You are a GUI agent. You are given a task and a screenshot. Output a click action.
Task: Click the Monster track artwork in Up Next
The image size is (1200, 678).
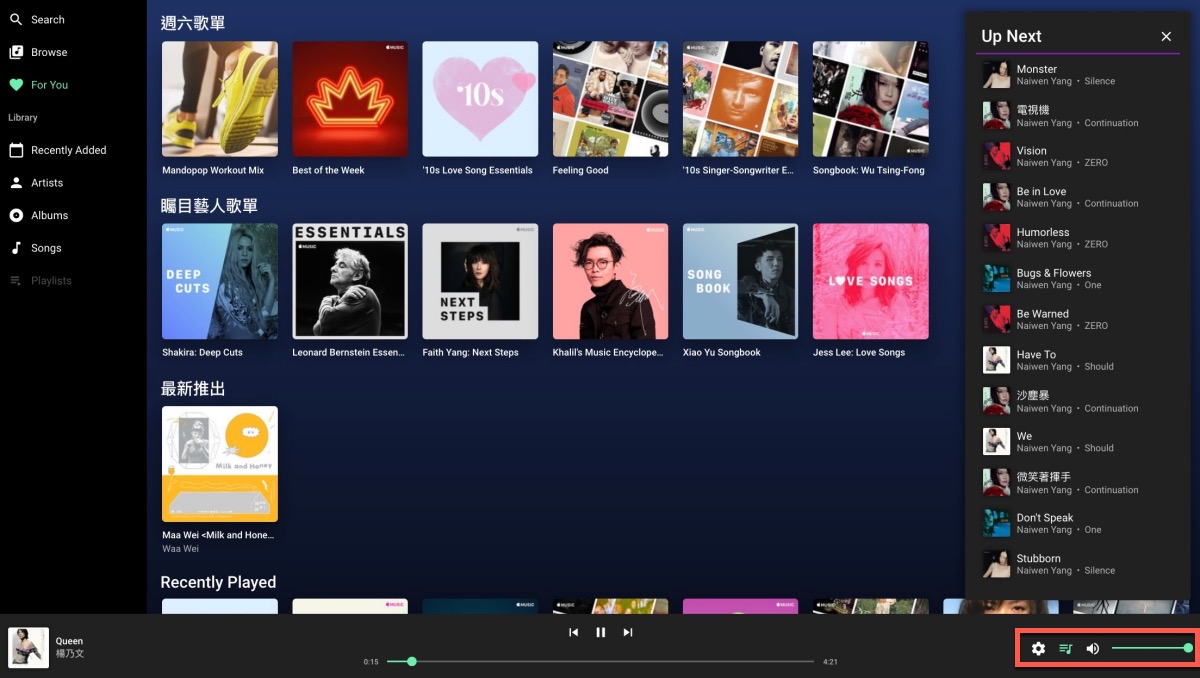click(x=996, y=75)
